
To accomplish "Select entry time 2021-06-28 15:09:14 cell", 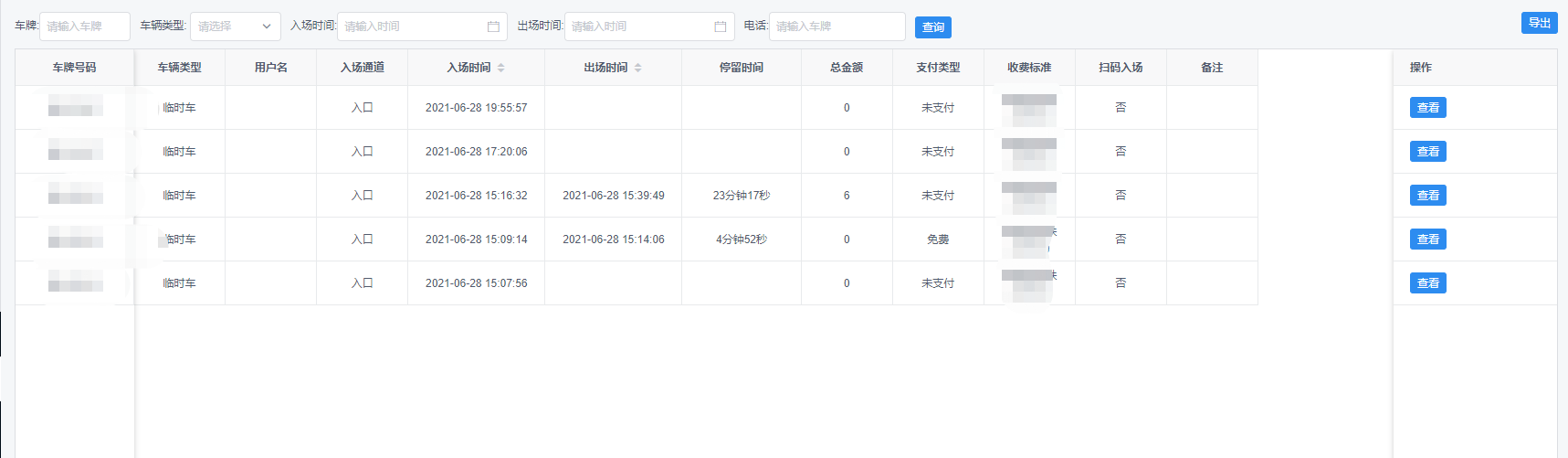I will [x=477, y=240].
